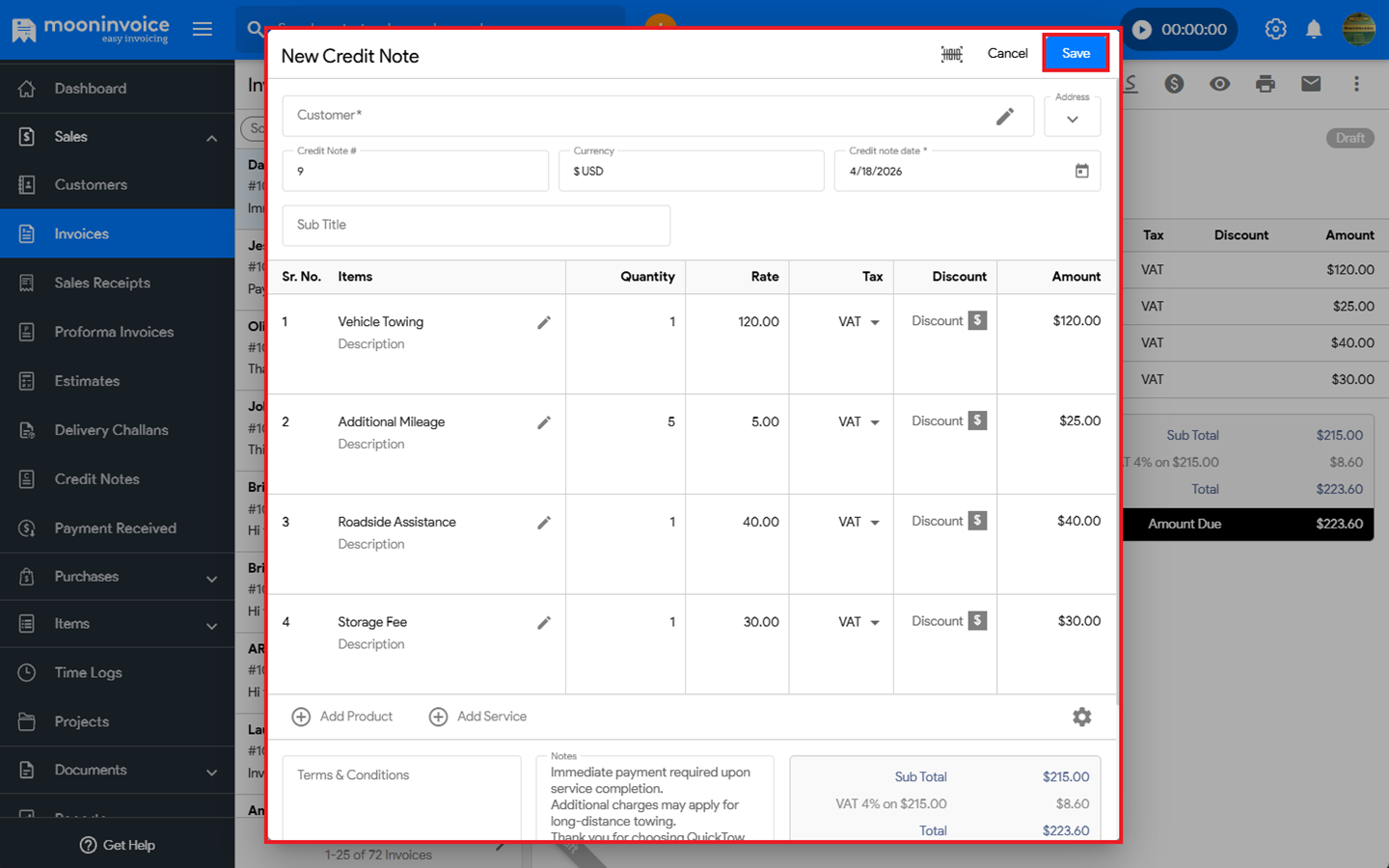The height and width of the screenshot is (868, 1389).
Task: Click the Sub Title input field
Action: click(476, 225)
